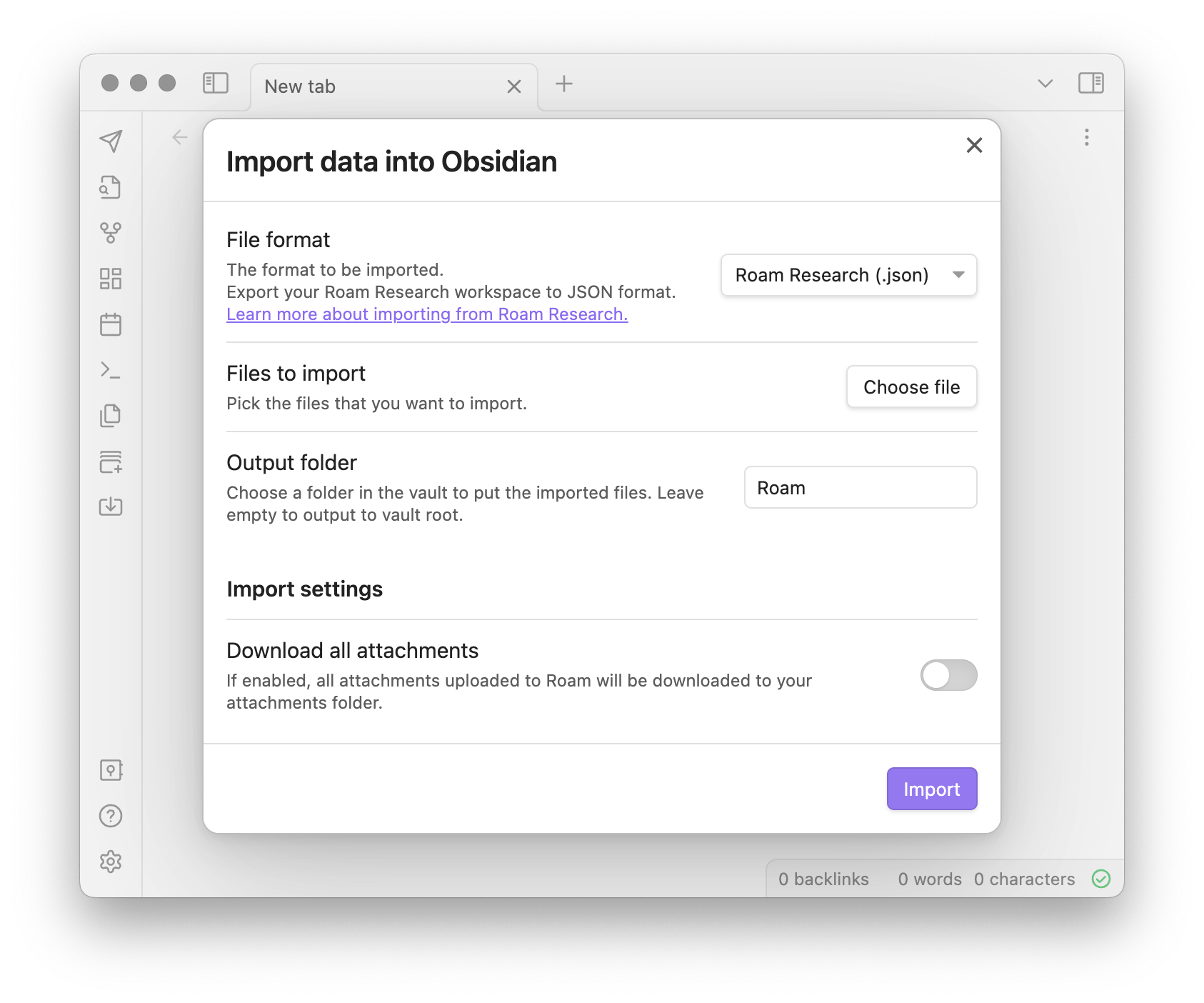Open the vault switcher icon
This screenshot has width=1204, height=1003.
111,770
